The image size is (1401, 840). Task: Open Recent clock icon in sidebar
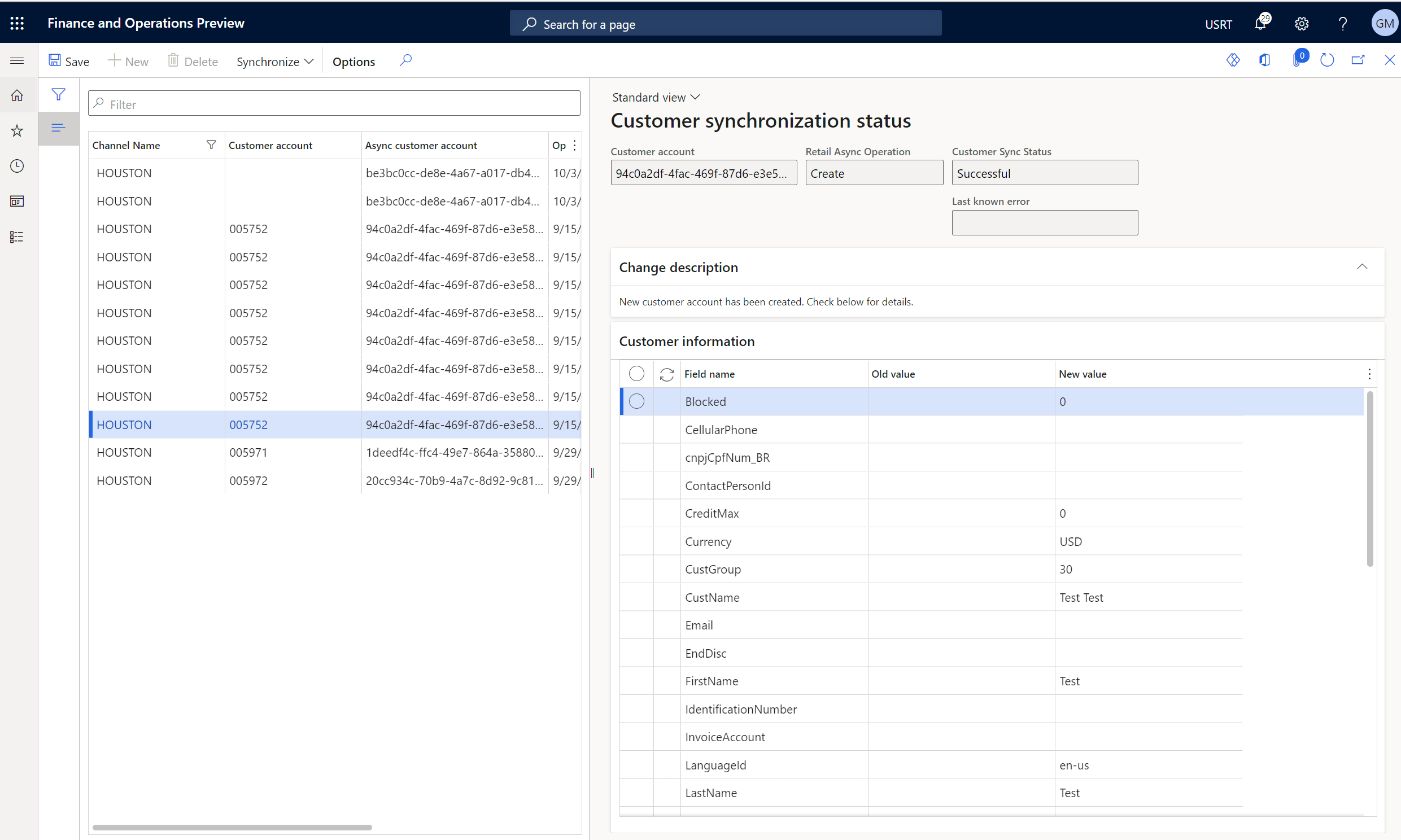(17, 166)
